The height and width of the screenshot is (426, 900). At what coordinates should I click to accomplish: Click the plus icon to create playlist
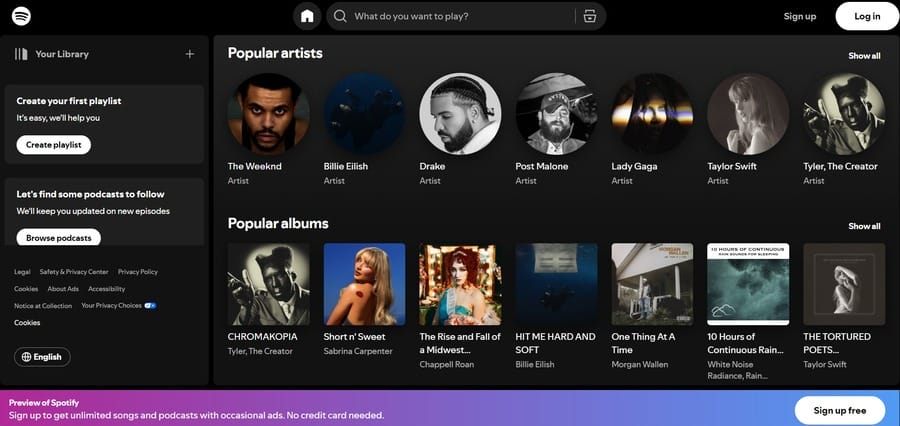click(190, 54)
